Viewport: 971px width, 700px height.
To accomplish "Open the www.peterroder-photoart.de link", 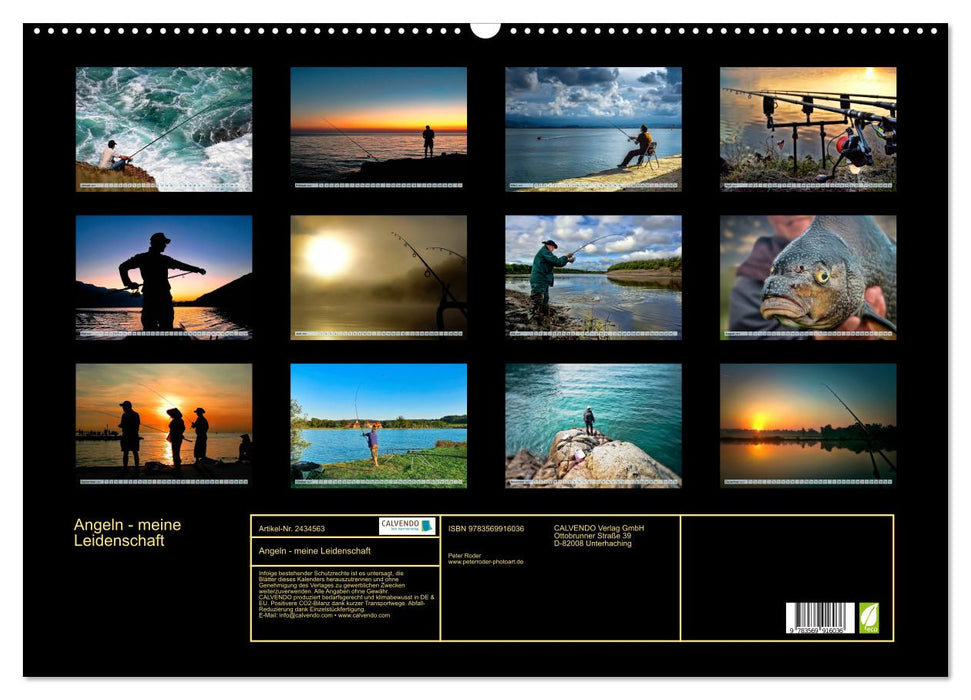I will point(486,562).
